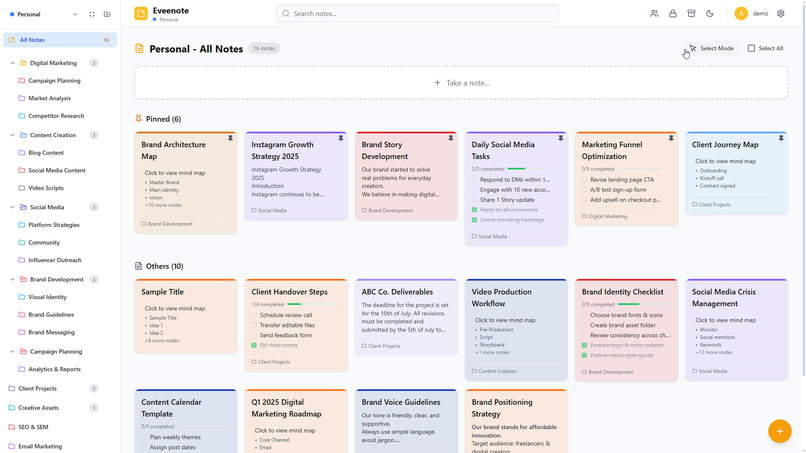Enable Select Mode
The image size is (806, 453).
[711, 48]
